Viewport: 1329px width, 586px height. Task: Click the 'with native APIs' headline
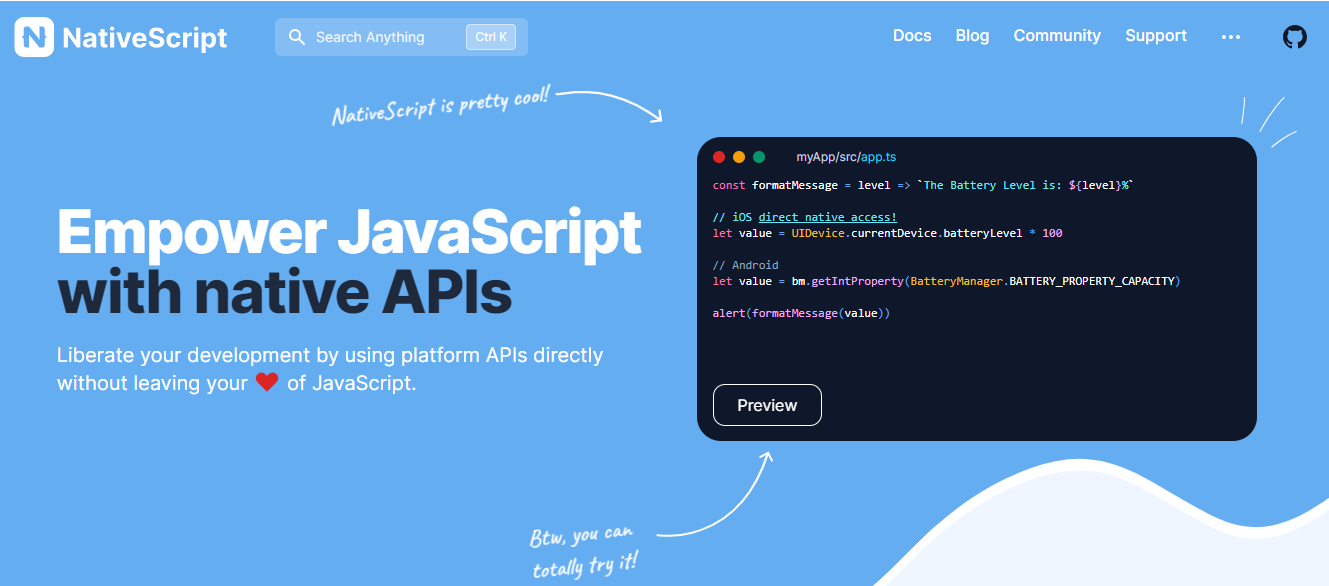285,294
